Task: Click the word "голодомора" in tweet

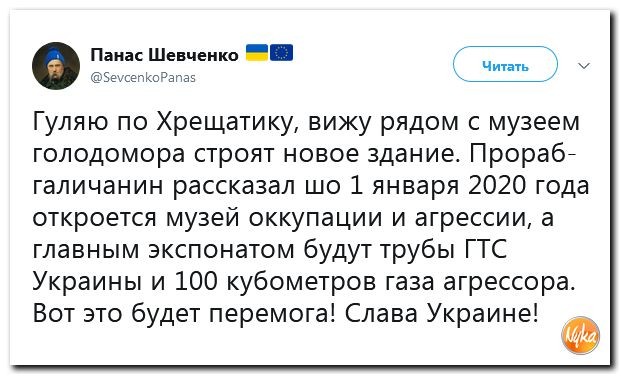Action: click(x=109, y=155)
